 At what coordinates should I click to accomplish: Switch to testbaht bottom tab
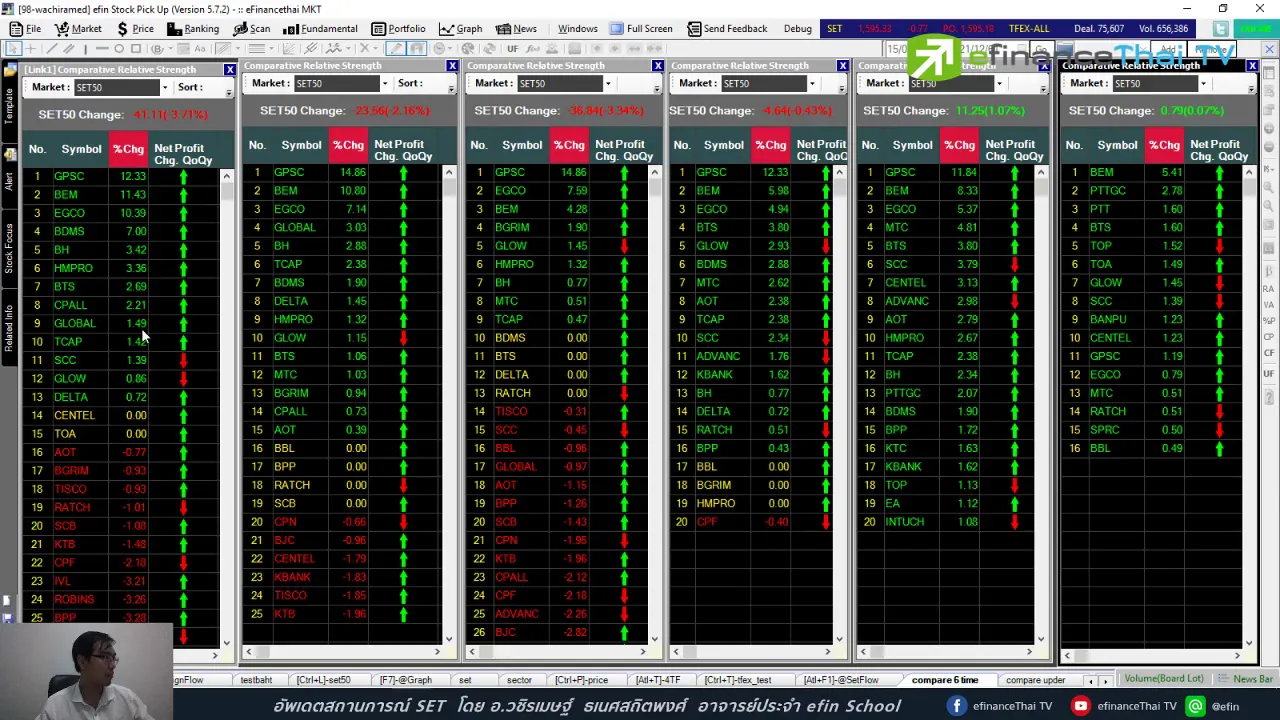tap(256, 680)
